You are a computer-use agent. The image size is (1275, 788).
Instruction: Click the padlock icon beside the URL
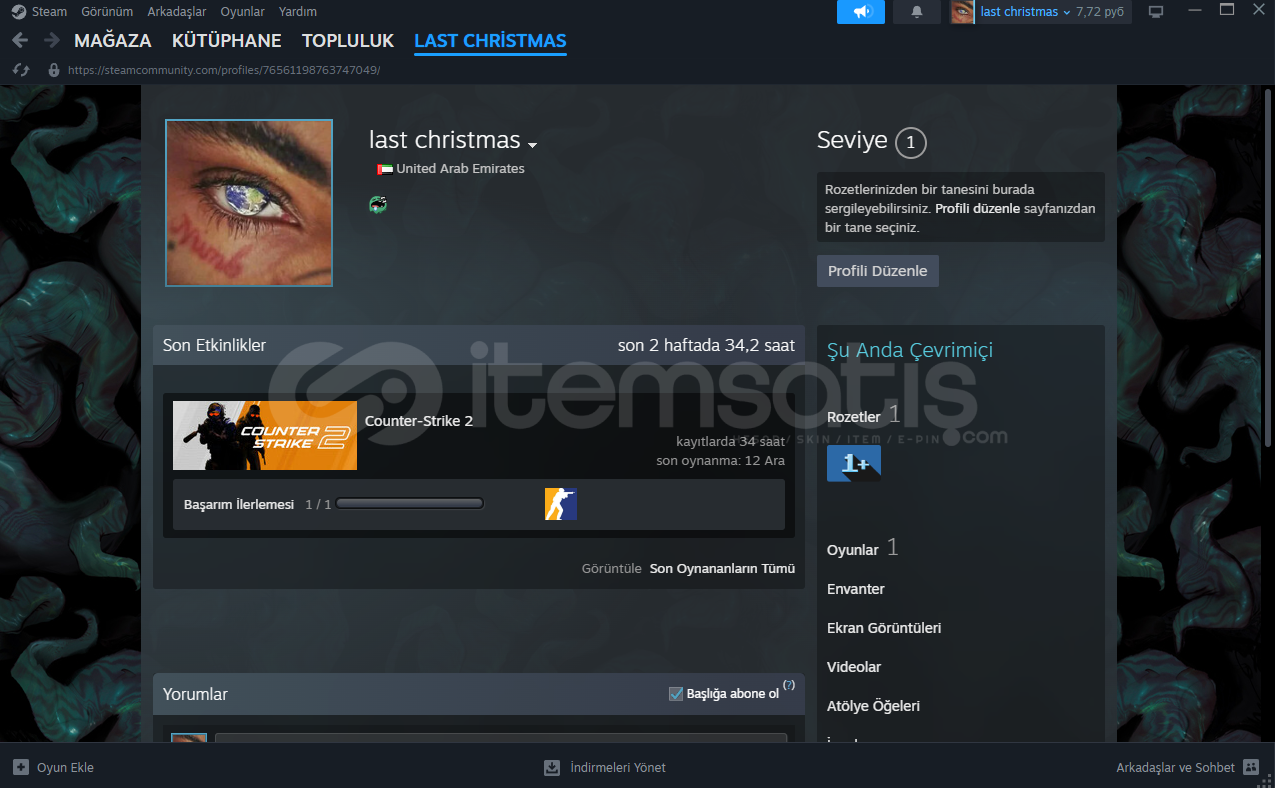point(54,70)
